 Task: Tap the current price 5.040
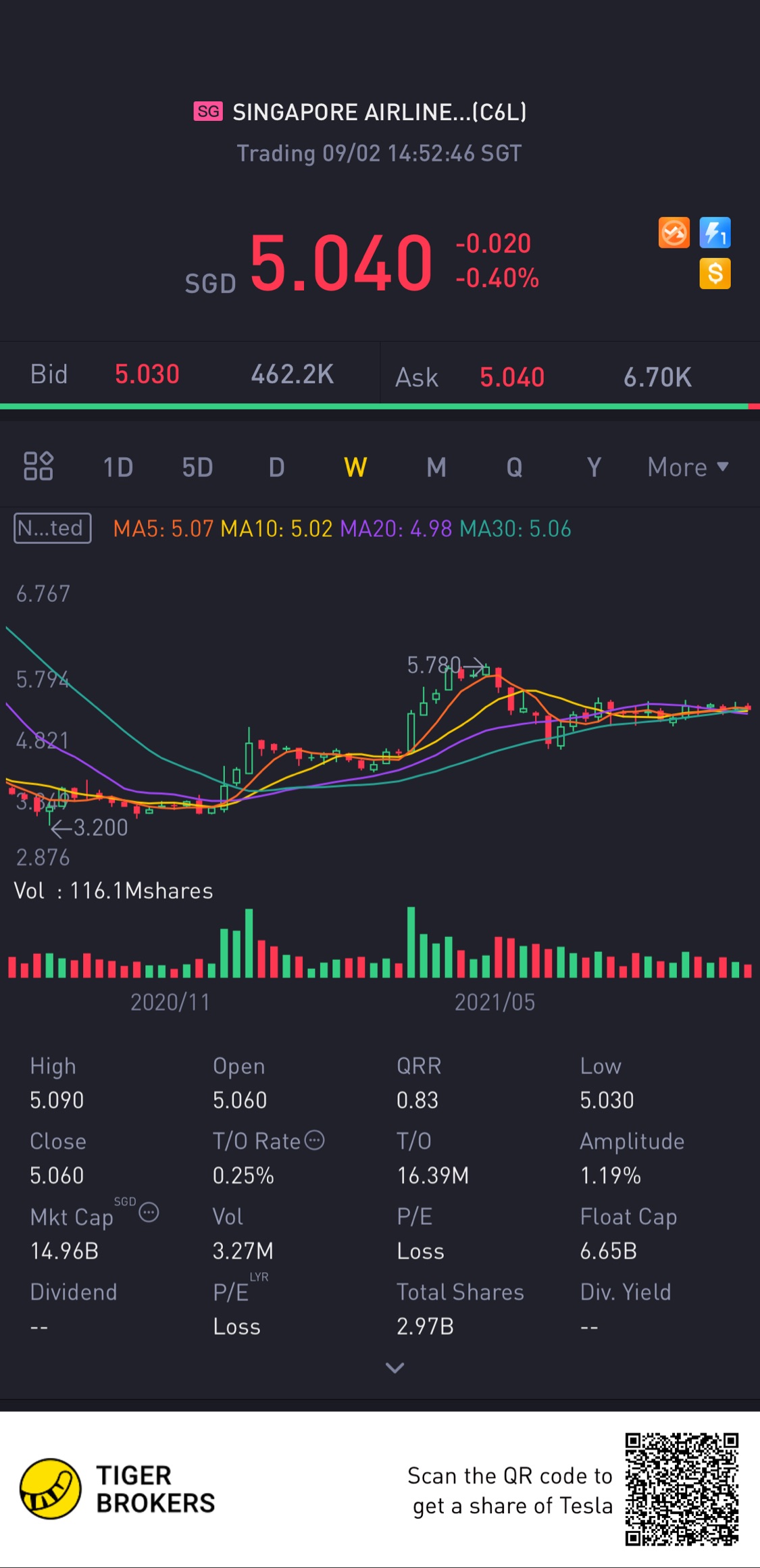coord(341,263)
